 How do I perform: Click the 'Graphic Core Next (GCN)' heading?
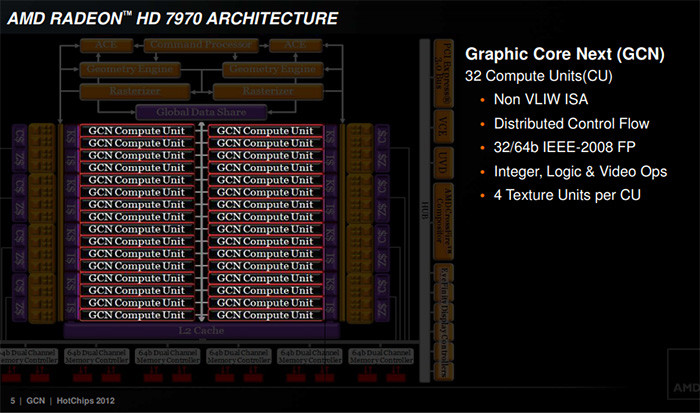pos(565,54)
